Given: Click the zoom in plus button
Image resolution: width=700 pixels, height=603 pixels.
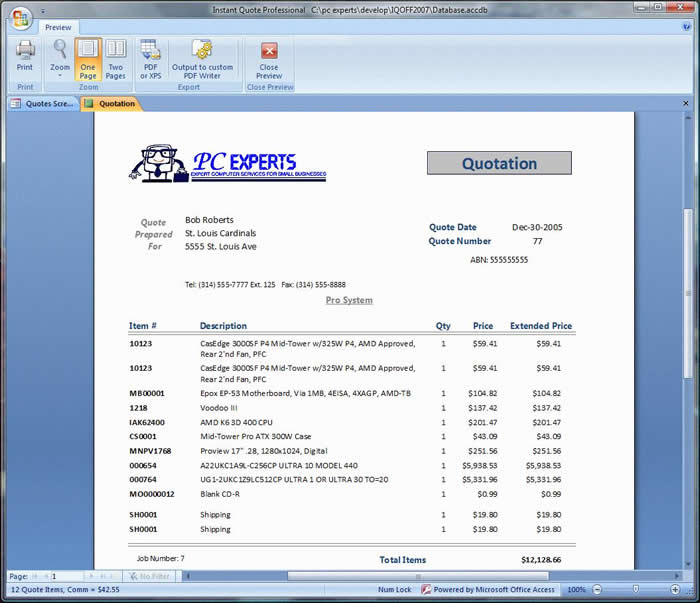Looking at the screenshot, I should 679,590.
